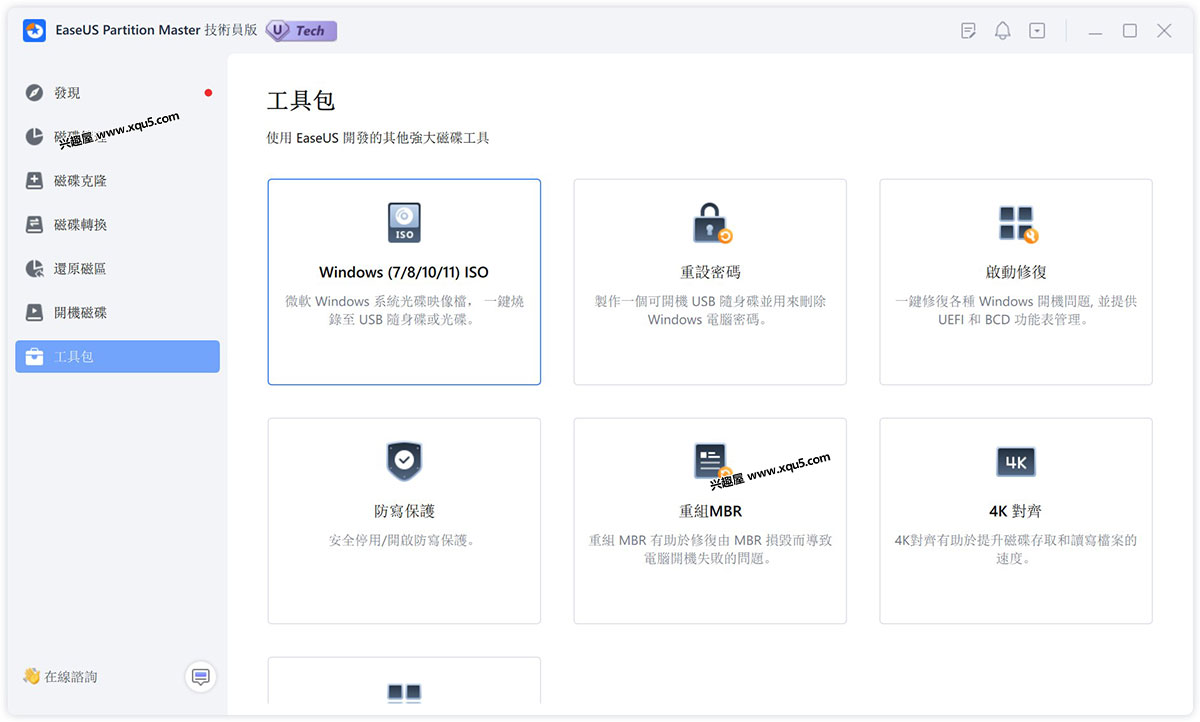Click the reset password padlock icon
The height and width of the screenshot is (722, 1200).
[x=710, y=223]
